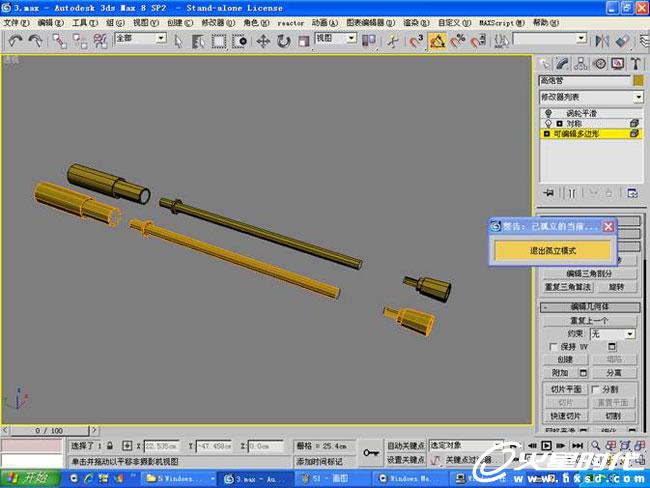Activate the Select Object arrow tool
Screen dimensions: 650x488
(178, 41)
